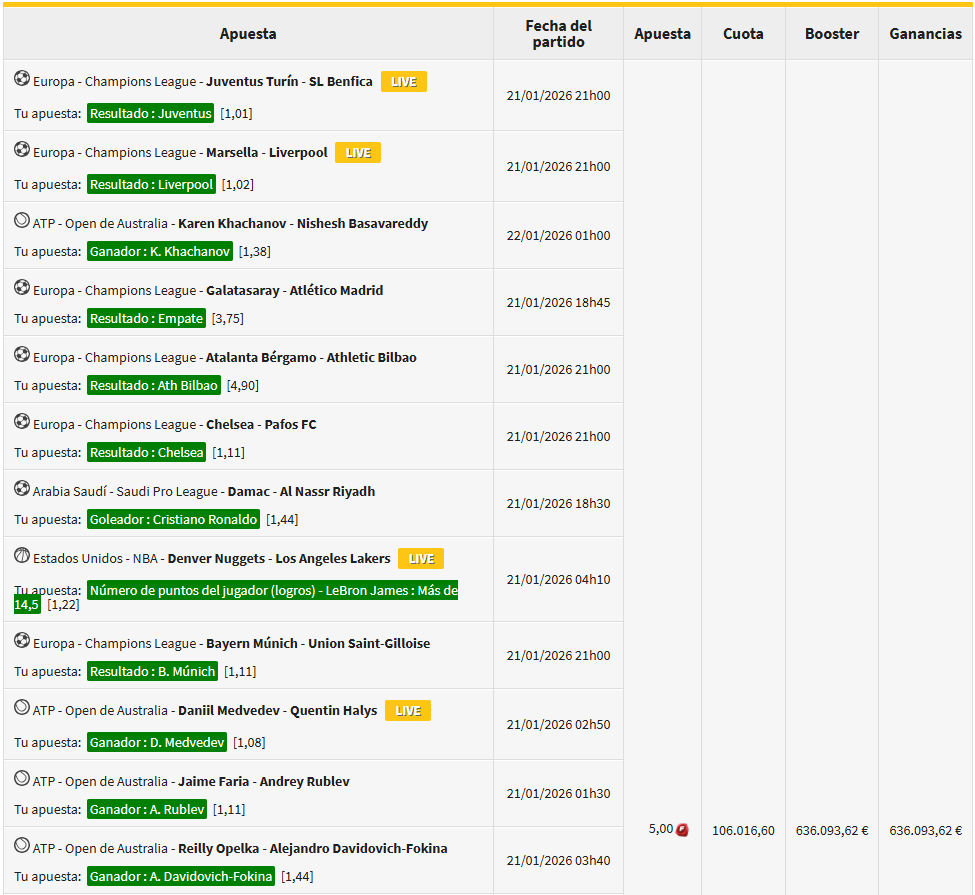Click the match title 'Reilly Opelka - Alejandro Davidovich-Fokina'

312,848
